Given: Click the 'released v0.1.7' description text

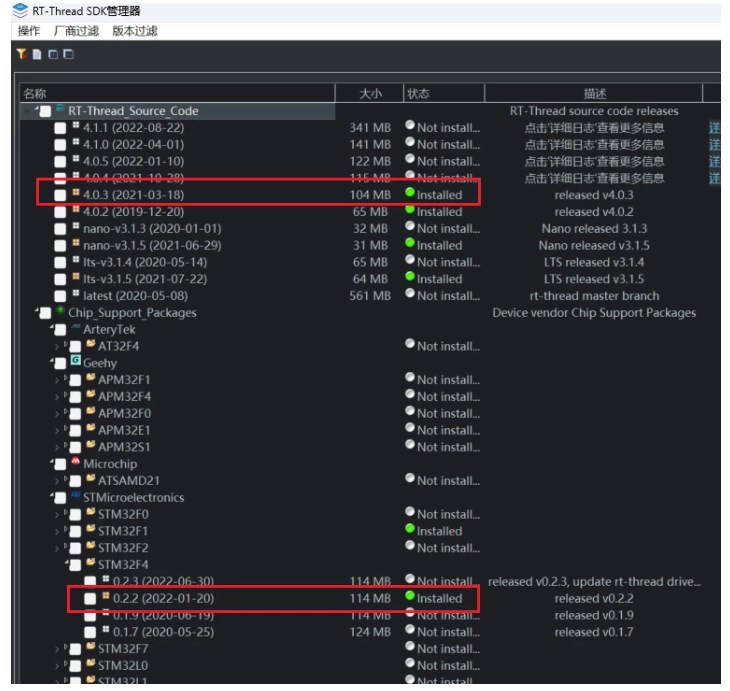Looking at the screenshot, I should (594, 632).
